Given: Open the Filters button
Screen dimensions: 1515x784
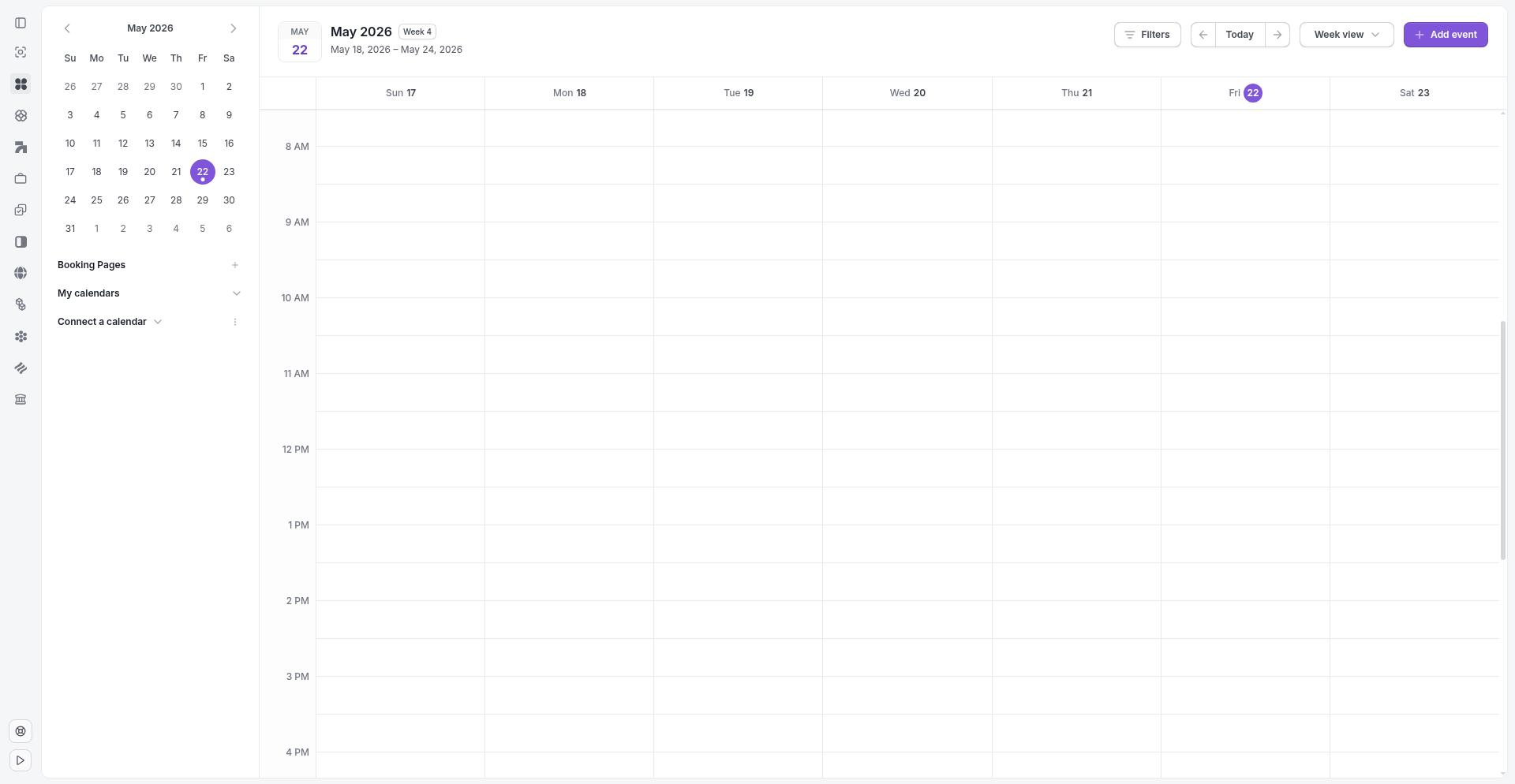Looking at the screenshot, I should [x=1147, y=35].
